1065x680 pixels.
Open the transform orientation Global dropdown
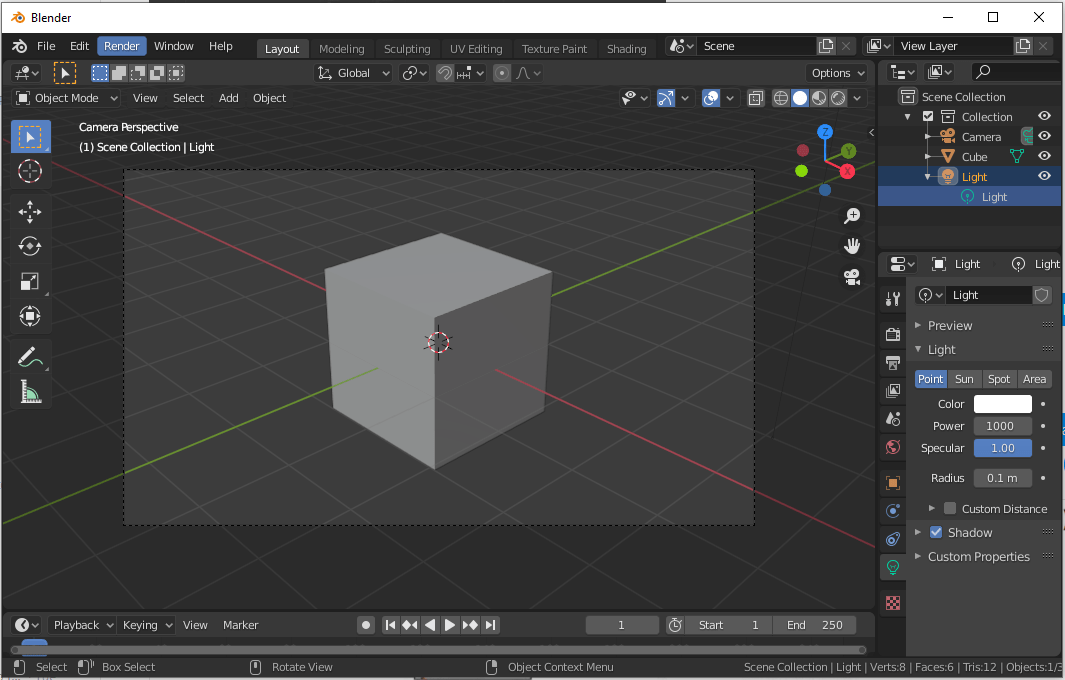(x=352, y=72)
